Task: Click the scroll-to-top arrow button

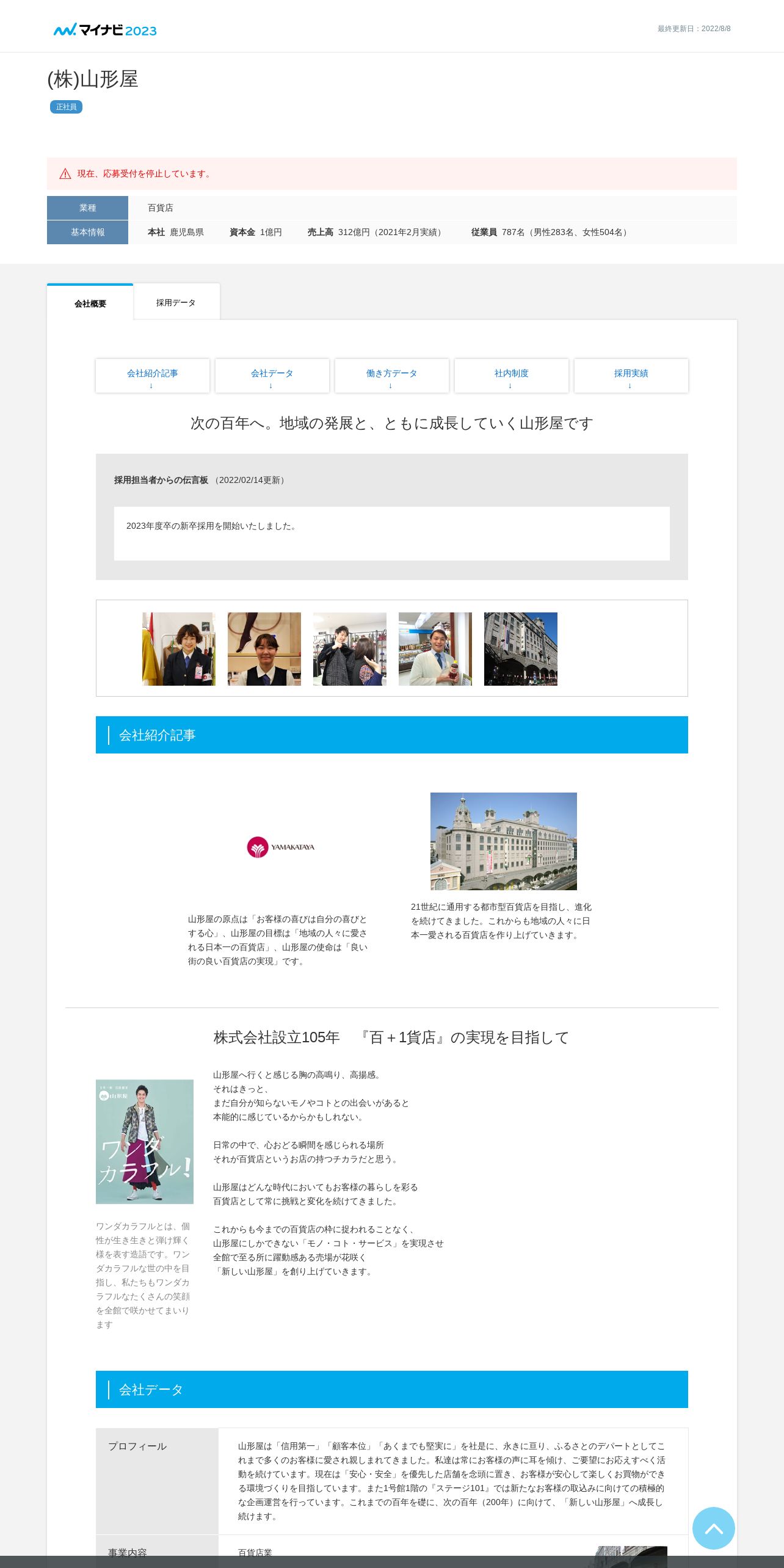Action: pyautogui.click(x=713, y=1528)
